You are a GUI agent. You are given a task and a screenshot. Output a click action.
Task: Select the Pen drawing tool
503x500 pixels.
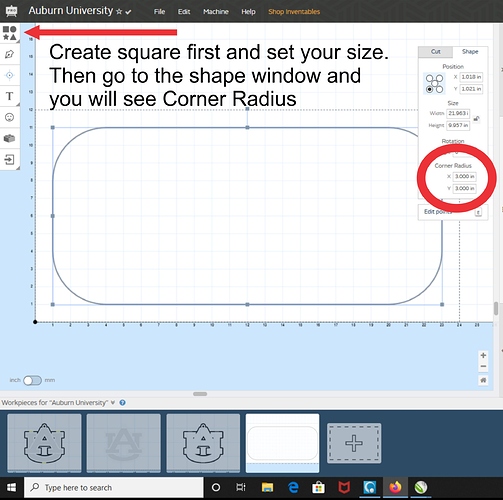9,54
